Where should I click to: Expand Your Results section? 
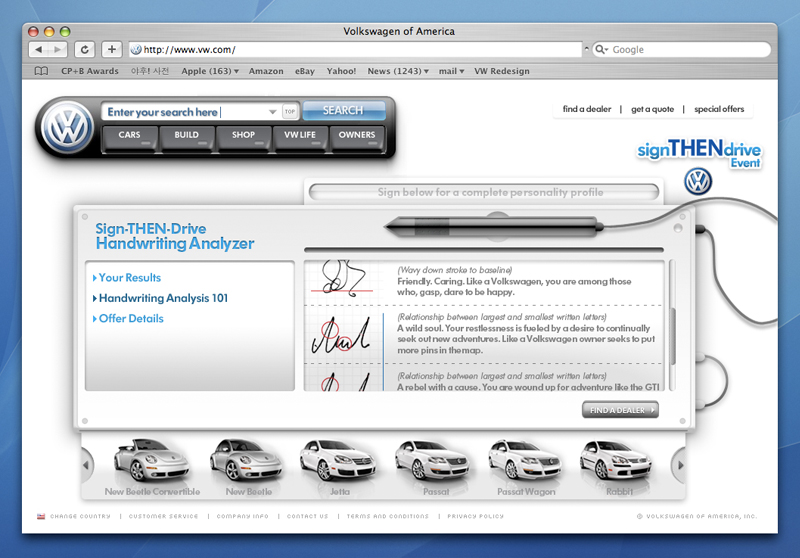click(127, 277)
